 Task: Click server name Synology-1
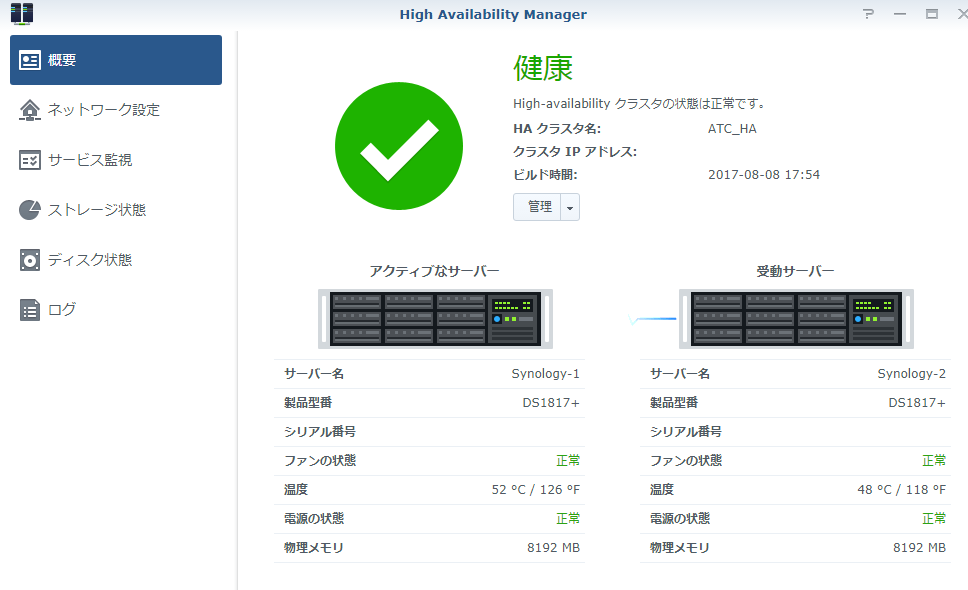click(545, 373)
